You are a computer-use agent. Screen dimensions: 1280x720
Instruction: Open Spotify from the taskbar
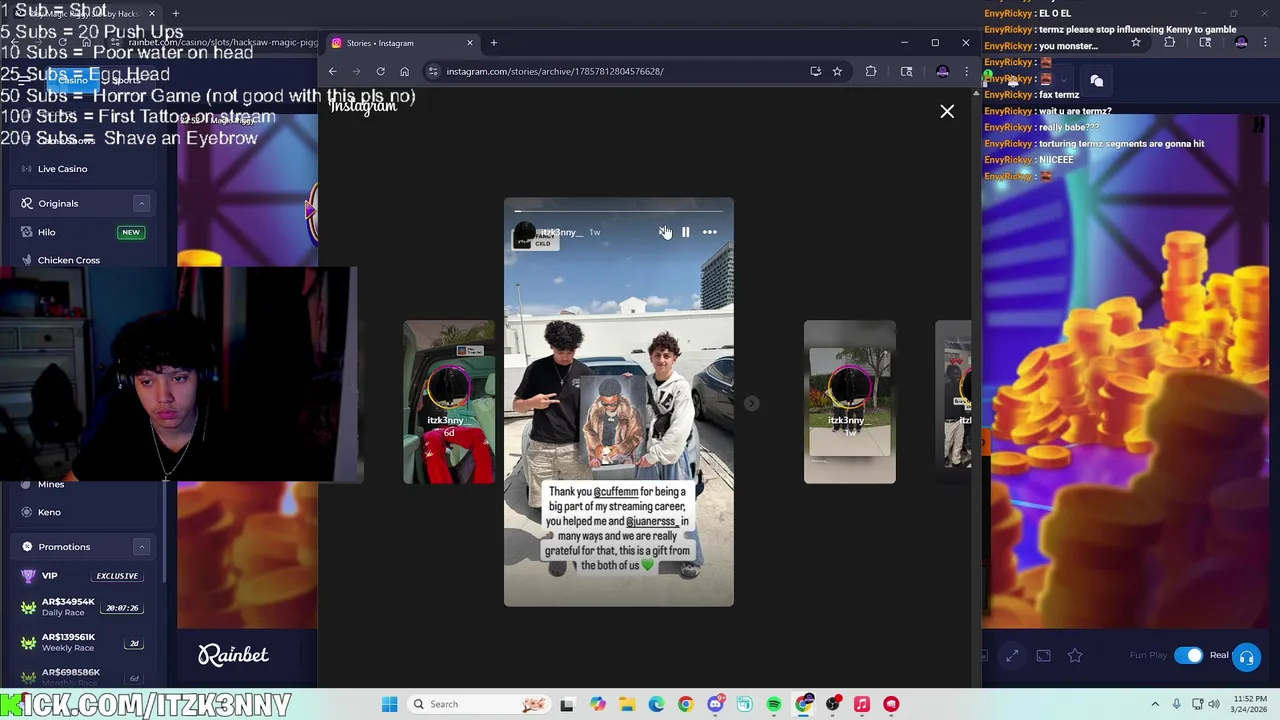774,704
